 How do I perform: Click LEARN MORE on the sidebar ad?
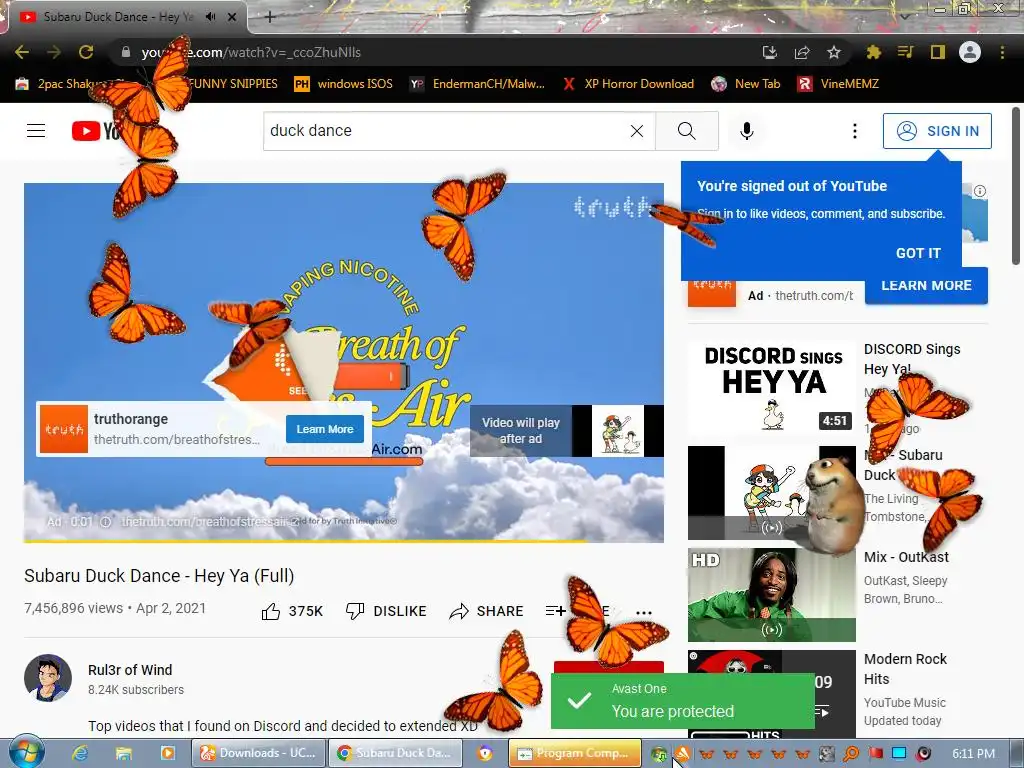[x=926, y=285]
